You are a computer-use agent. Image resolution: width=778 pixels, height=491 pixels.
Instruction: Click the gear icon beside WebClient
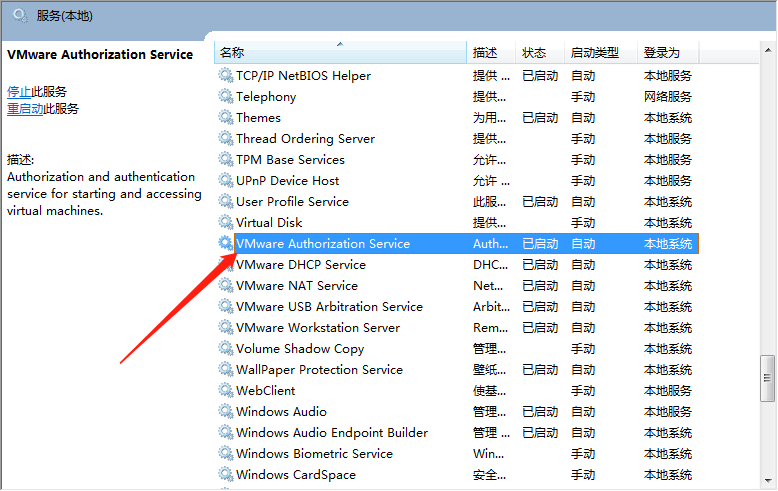pos(226,390)
